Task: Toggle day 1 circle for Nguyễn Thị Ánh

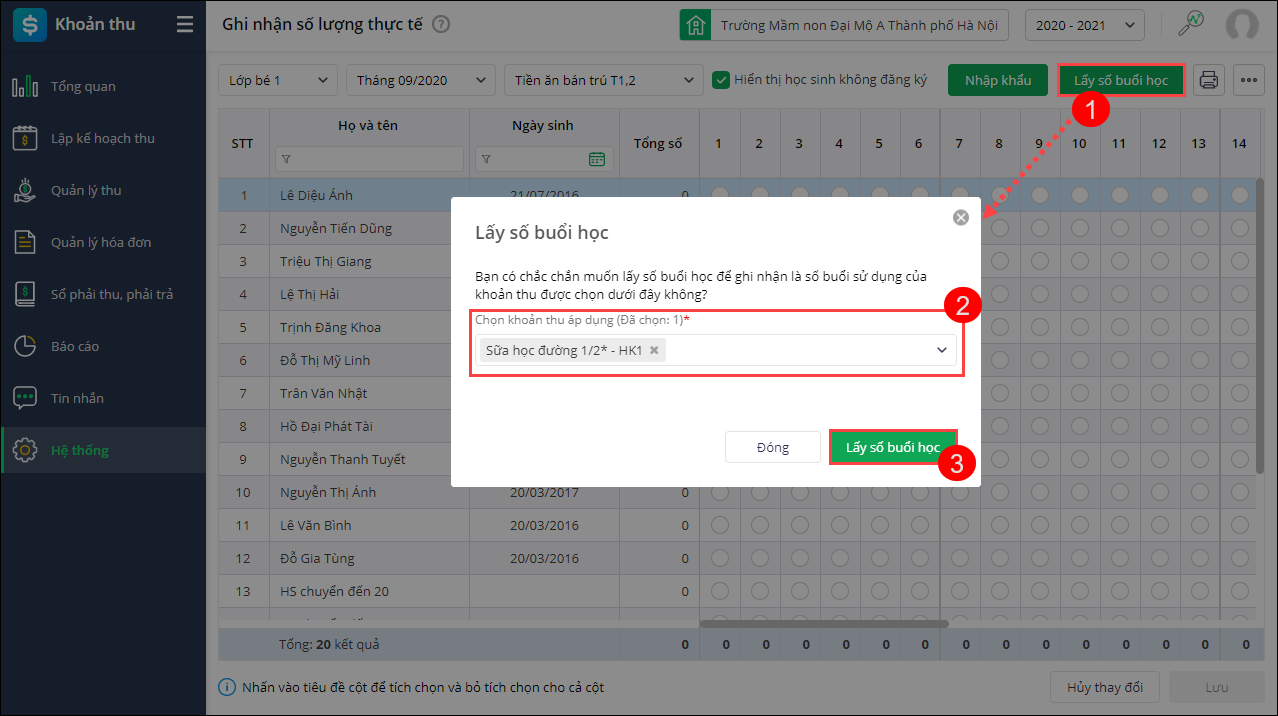Action: tap(719, 492)
